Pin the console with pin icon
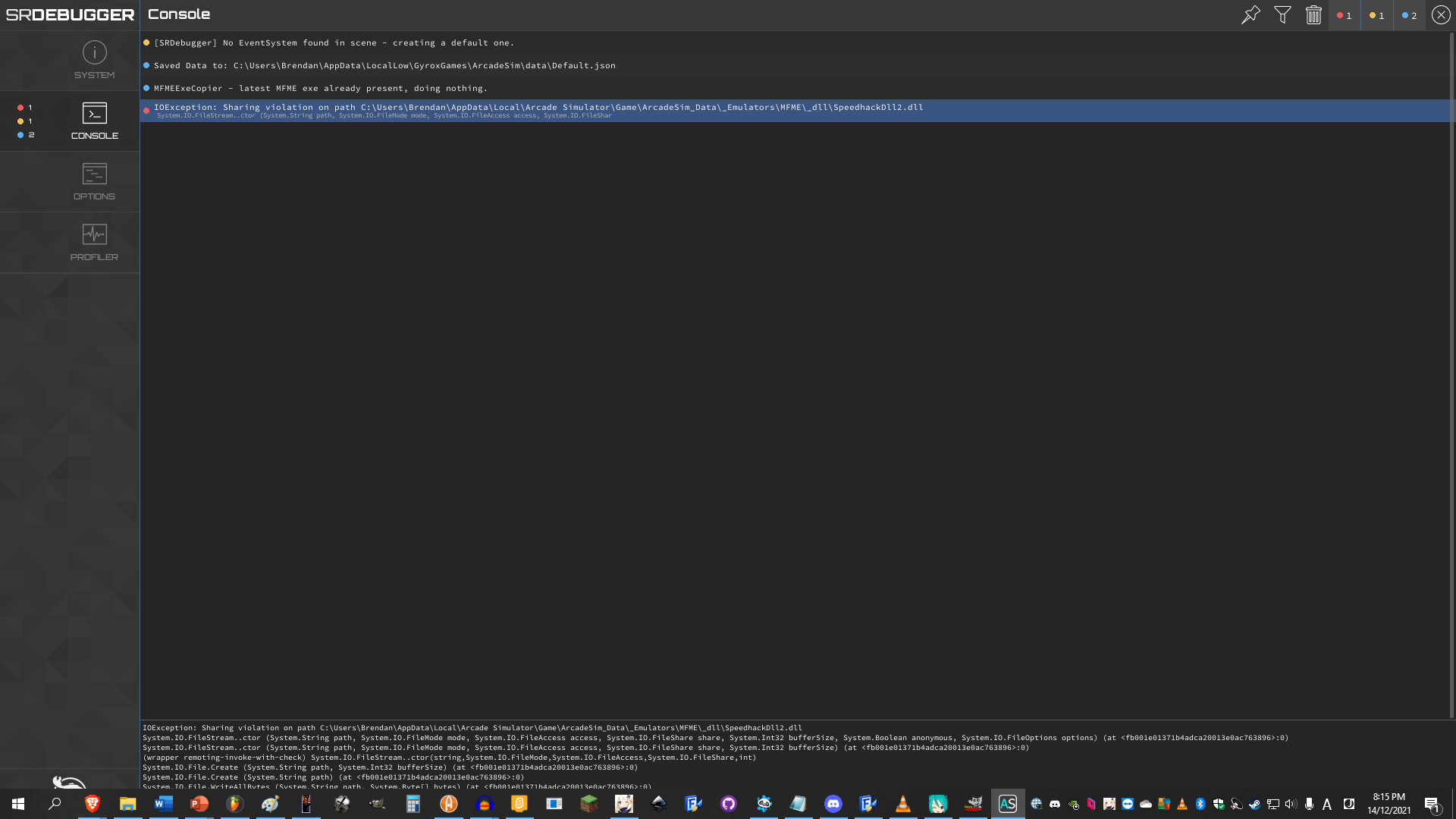1456x819 pixels. pyautogui.click(x=1250, y=15)
